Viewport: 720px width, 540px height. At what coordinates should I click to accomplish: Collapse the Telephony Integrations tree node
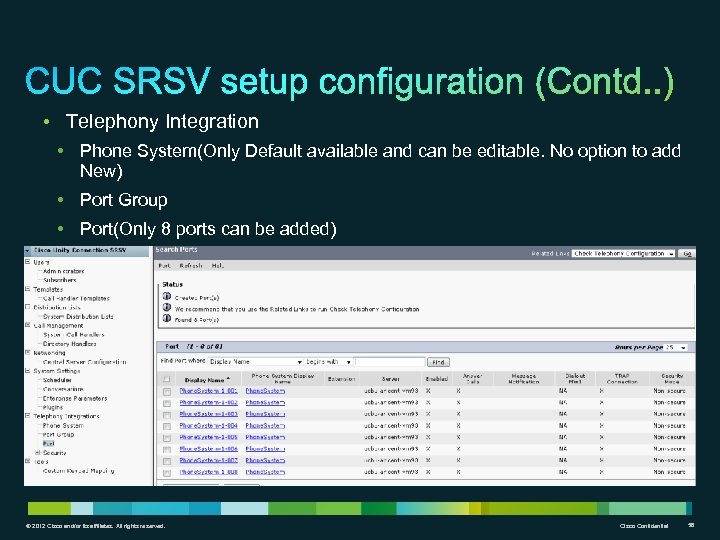tap(28, 416)
